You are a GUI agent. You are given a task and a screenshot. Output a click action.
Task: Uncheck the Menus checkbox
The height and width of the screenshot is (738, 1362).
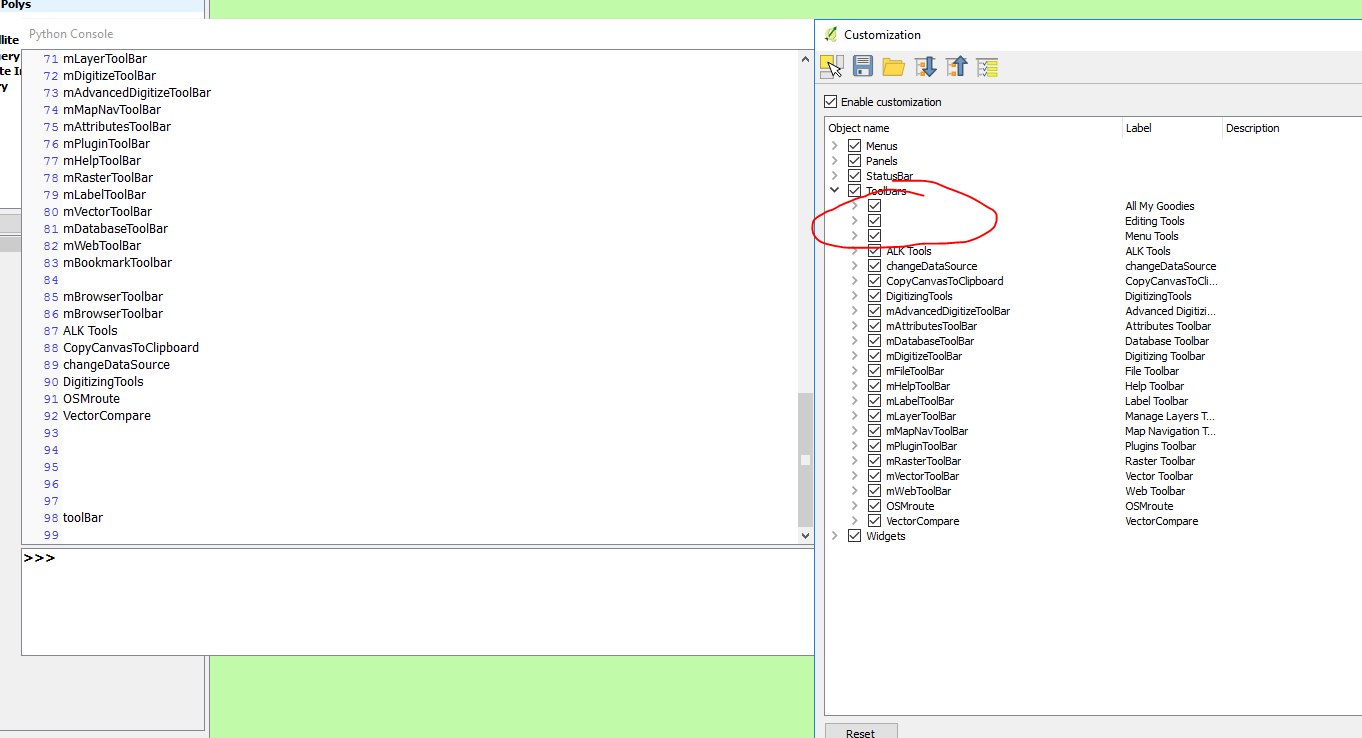[x=854, y=146]
